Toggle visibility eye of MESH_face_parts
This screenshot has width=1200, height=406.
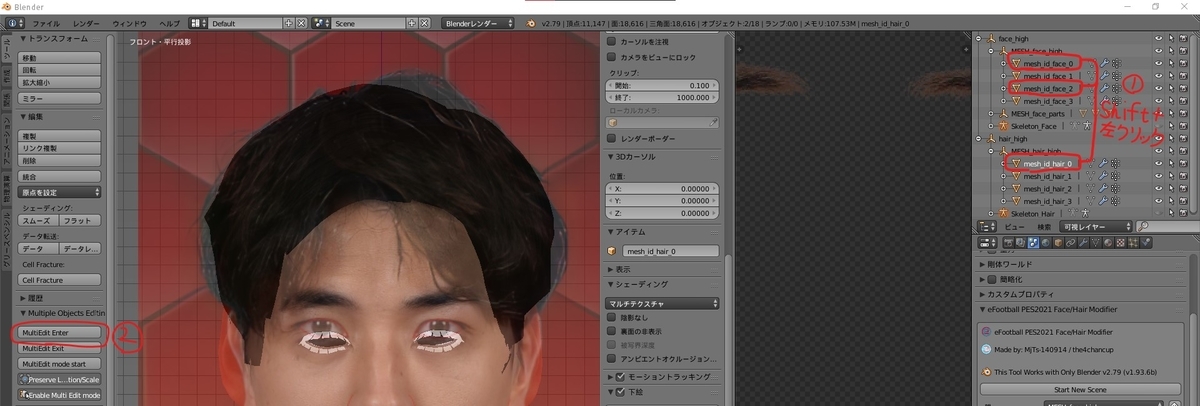pos(1158,113)
